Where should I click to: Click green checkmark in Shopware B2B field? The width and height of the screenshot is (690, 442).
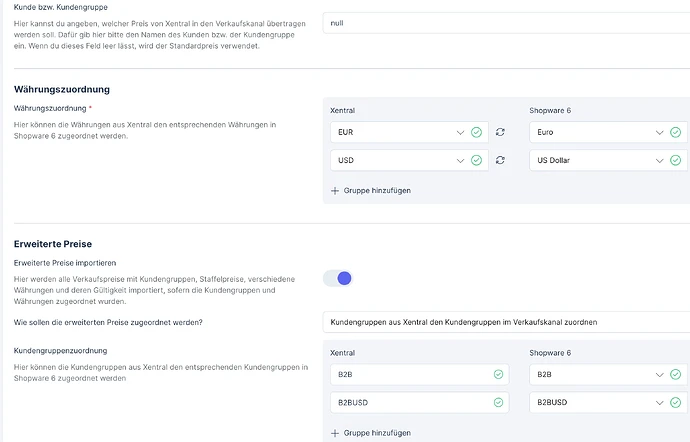(x=675, y=374)
